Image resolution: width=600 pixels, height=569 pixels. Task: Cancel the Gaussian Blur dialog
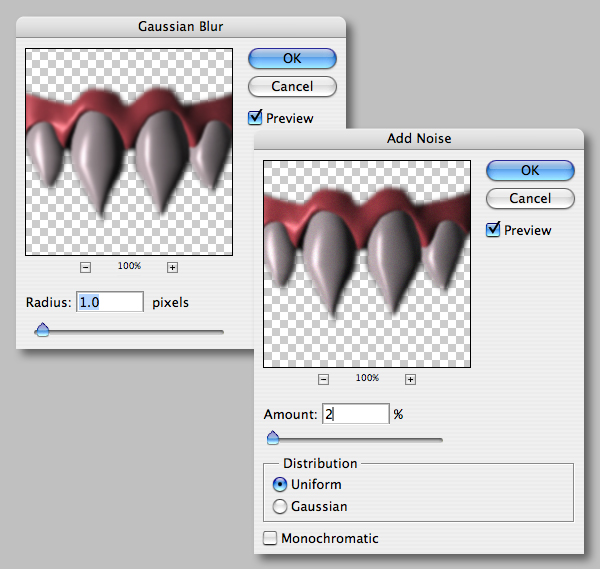click(292, 86)
